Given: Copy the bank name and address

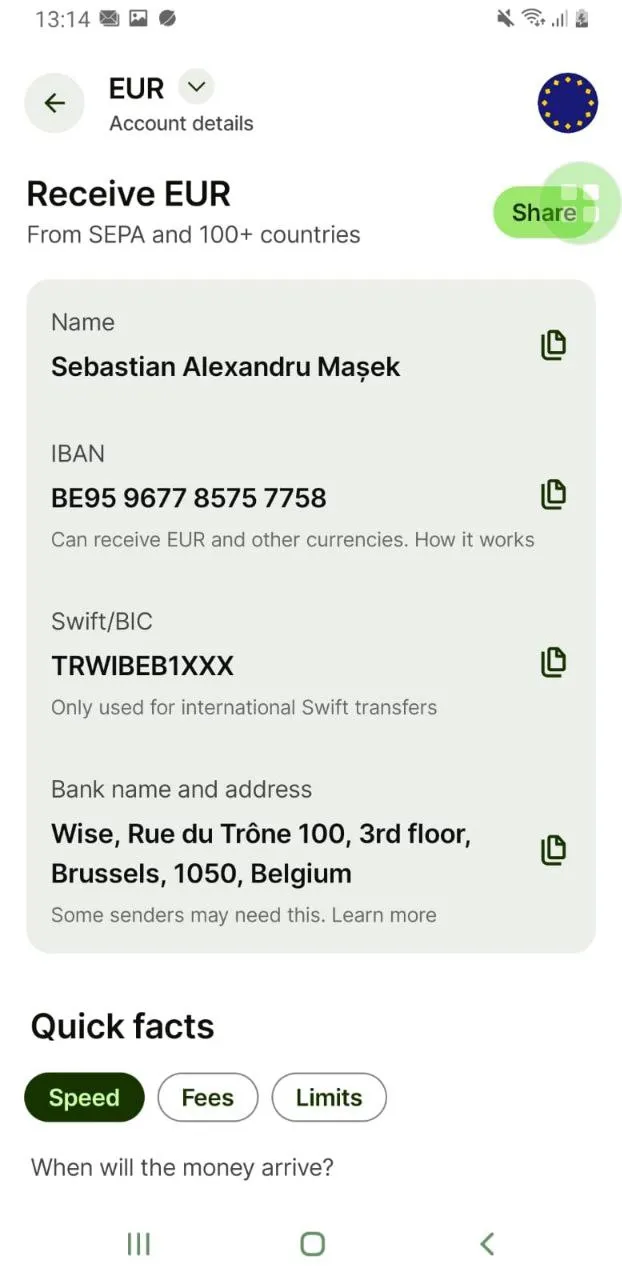Looking at the screenshot, I should pos(553,849).
